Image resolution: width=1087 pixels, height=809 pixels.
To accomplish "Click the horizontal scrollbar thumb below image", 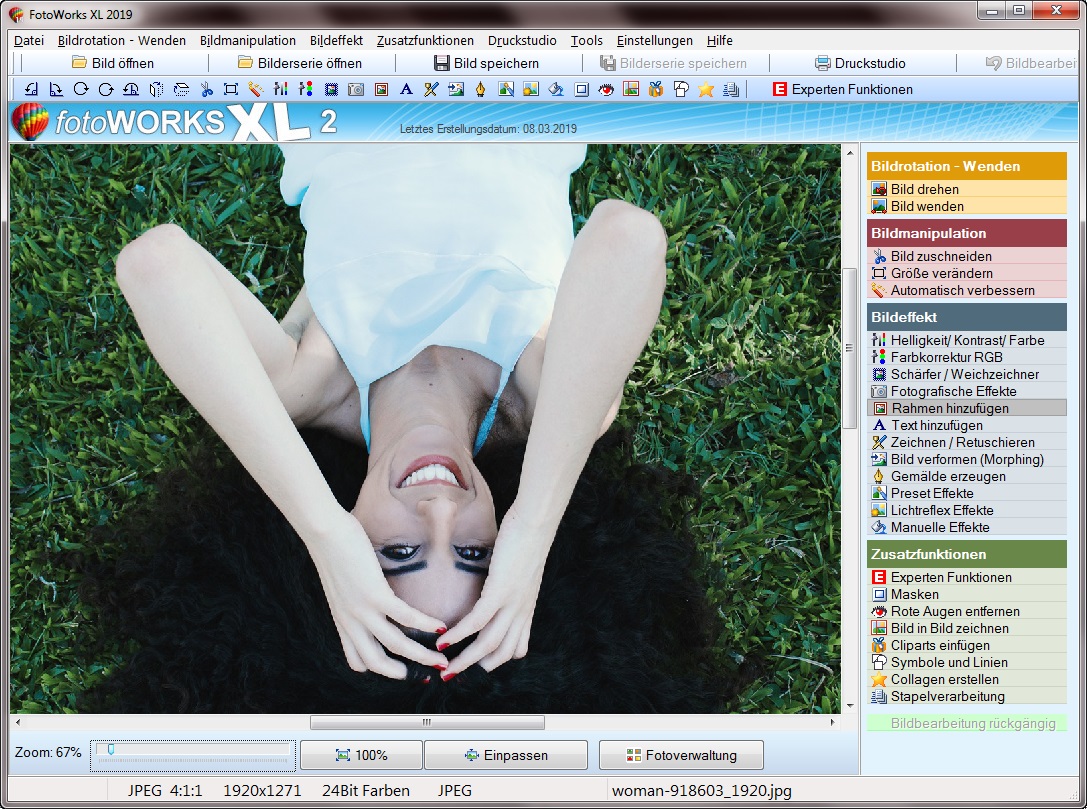I will 427,722.
